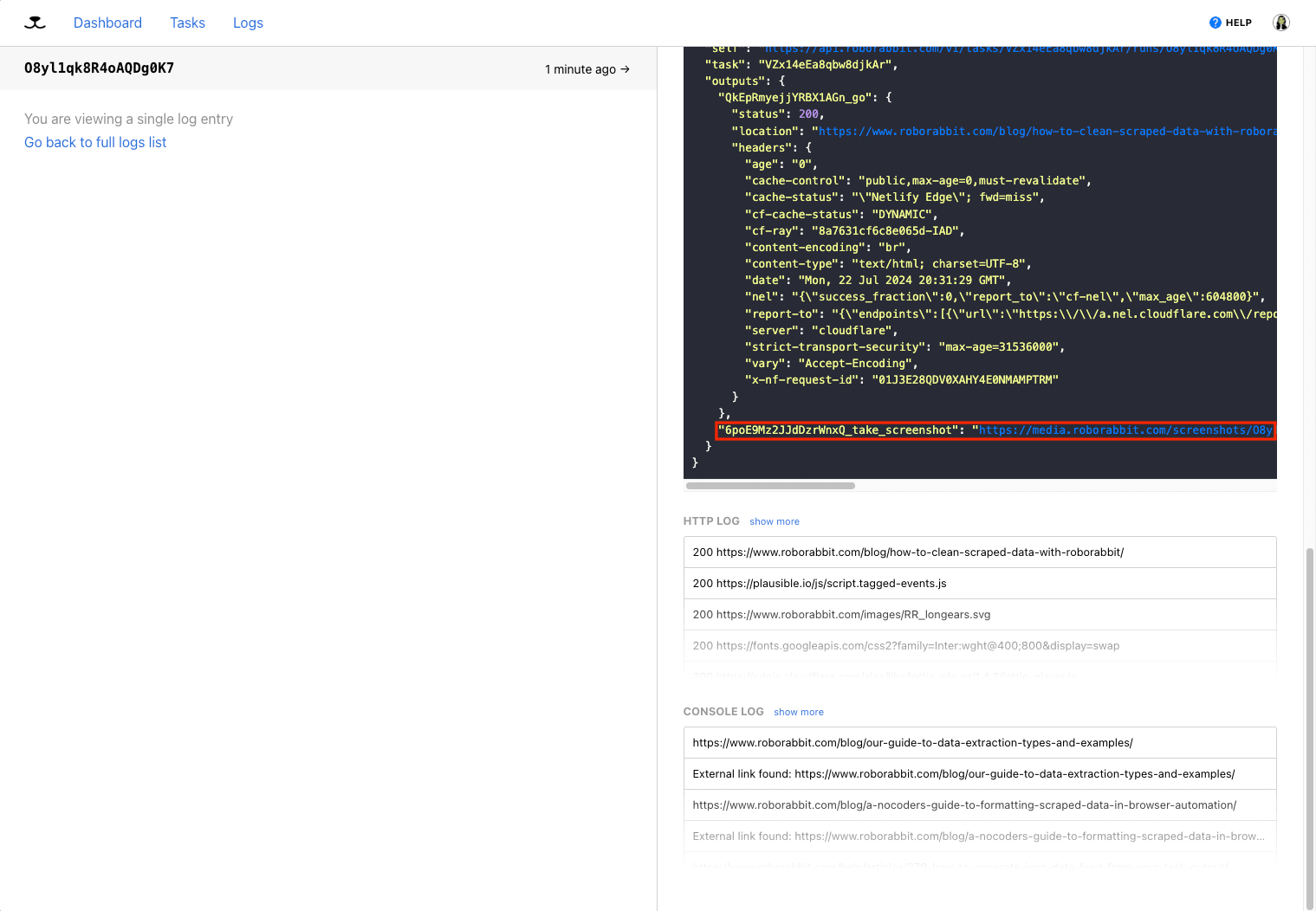Click the page's vertical scrollbar thumb
The image size is (1316, 911).
[x=1310, y=727]
